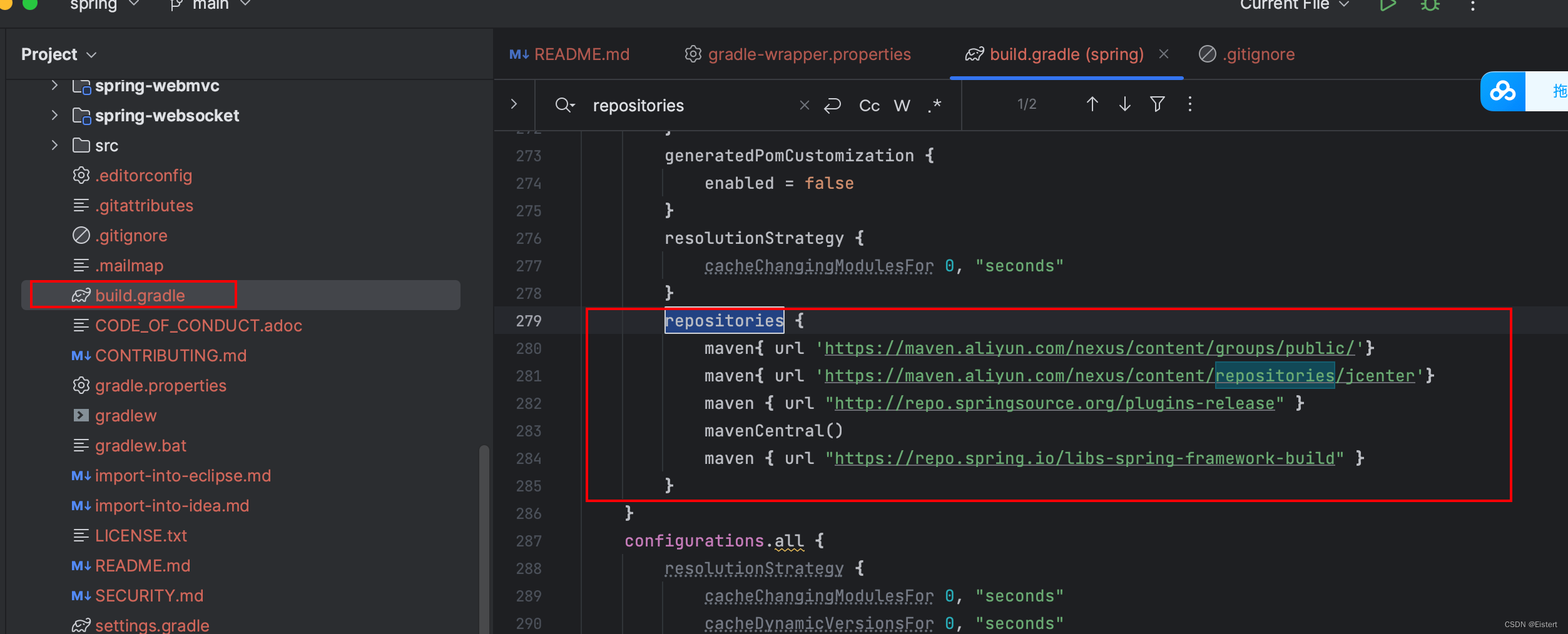Open aliyun jcenter repository URL link
The width and height of the screenshot is (1568, 634).
(1119, 376)
